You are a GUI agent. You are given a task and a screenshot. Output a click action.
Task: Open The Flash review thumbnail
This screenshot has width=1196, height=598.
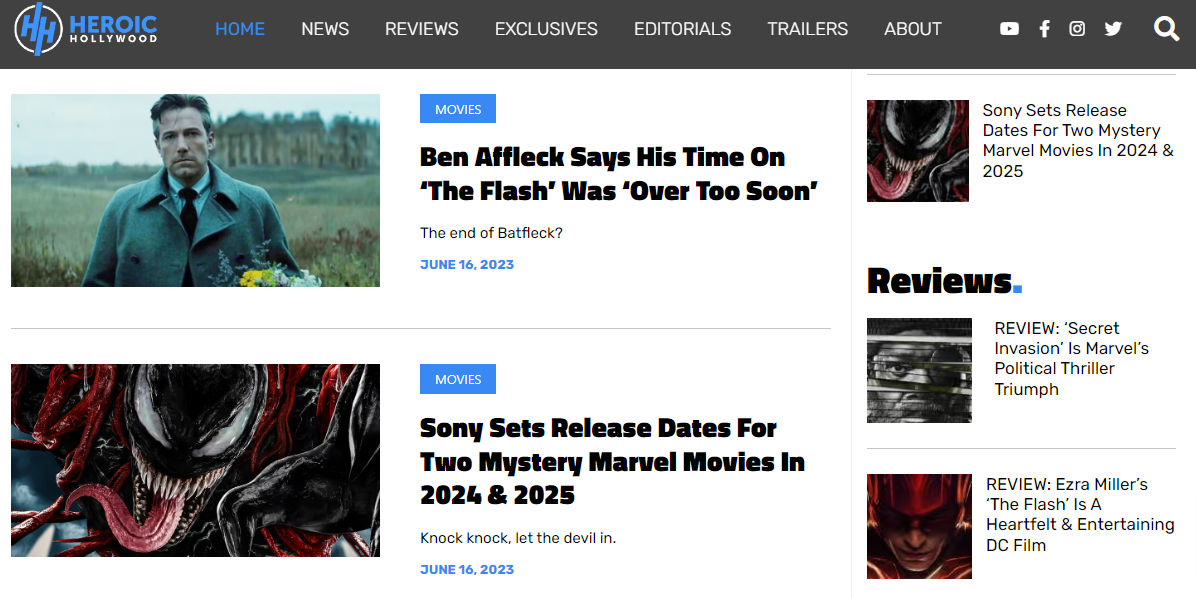[919, 526]
